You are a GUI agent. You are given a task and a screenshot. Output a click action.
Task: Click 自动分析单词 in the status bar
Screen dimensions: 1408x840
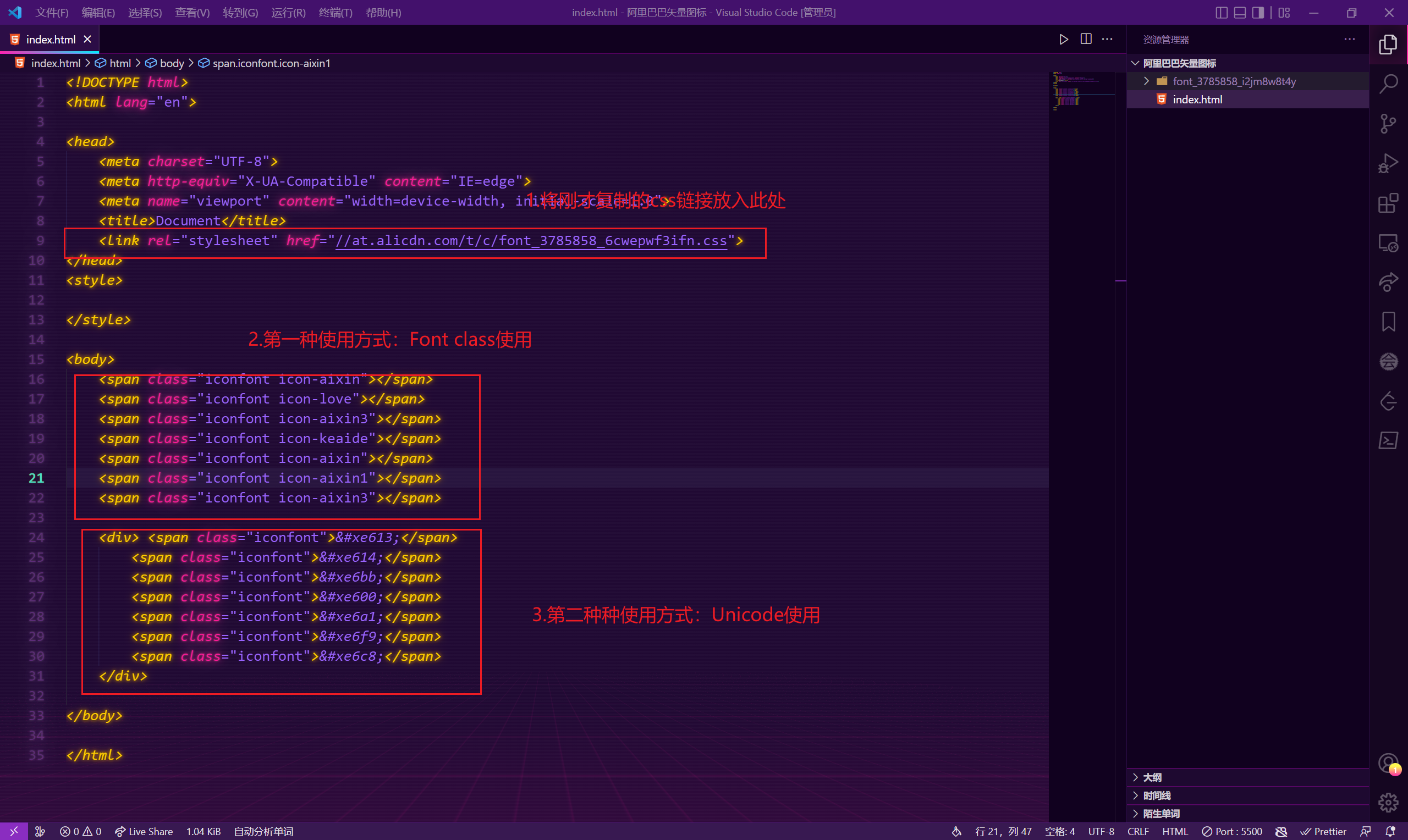pos(263,831)
